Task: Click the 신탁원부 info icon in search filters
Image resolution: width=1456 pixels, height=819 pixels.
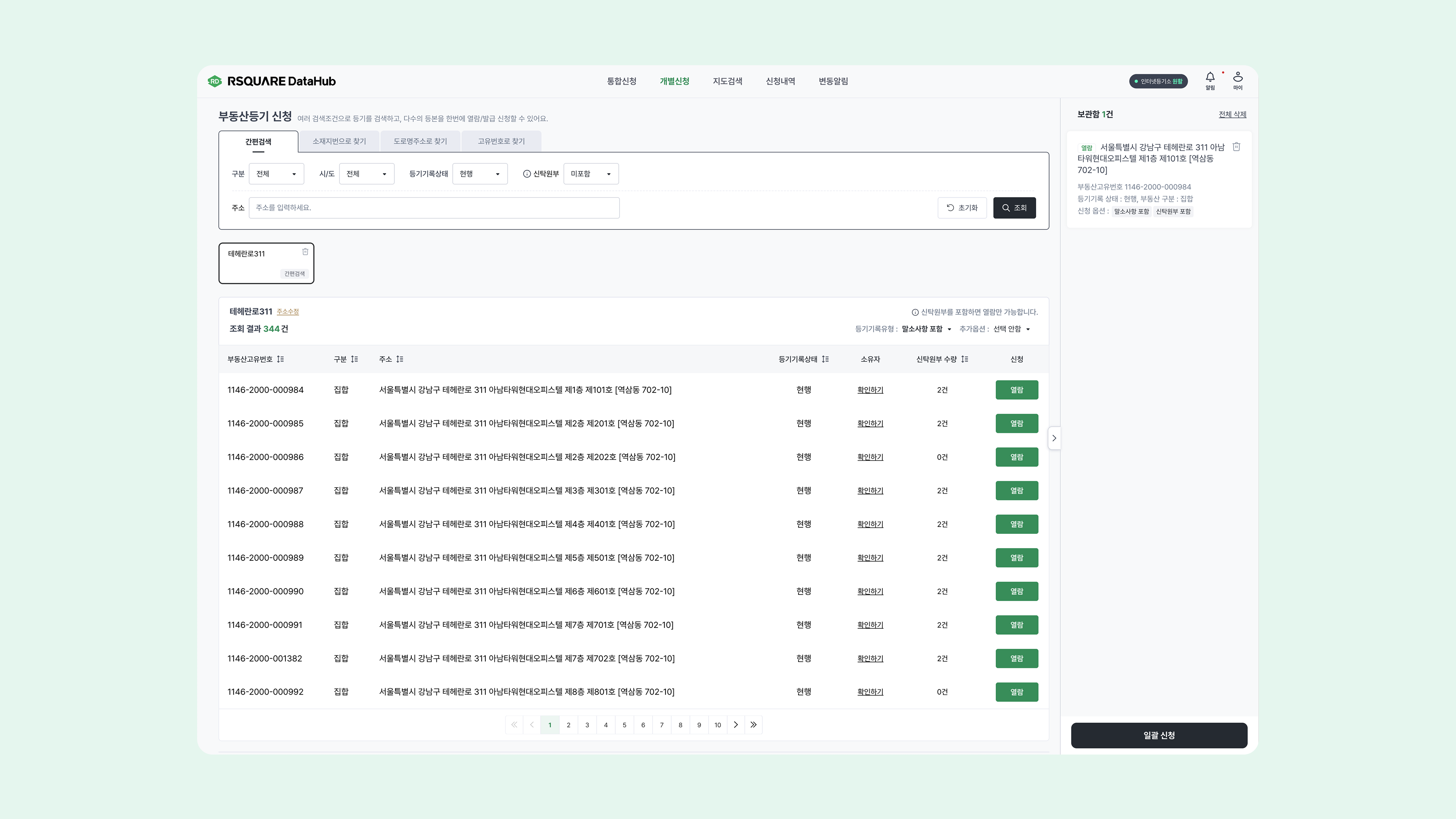Action: [527, 174]
